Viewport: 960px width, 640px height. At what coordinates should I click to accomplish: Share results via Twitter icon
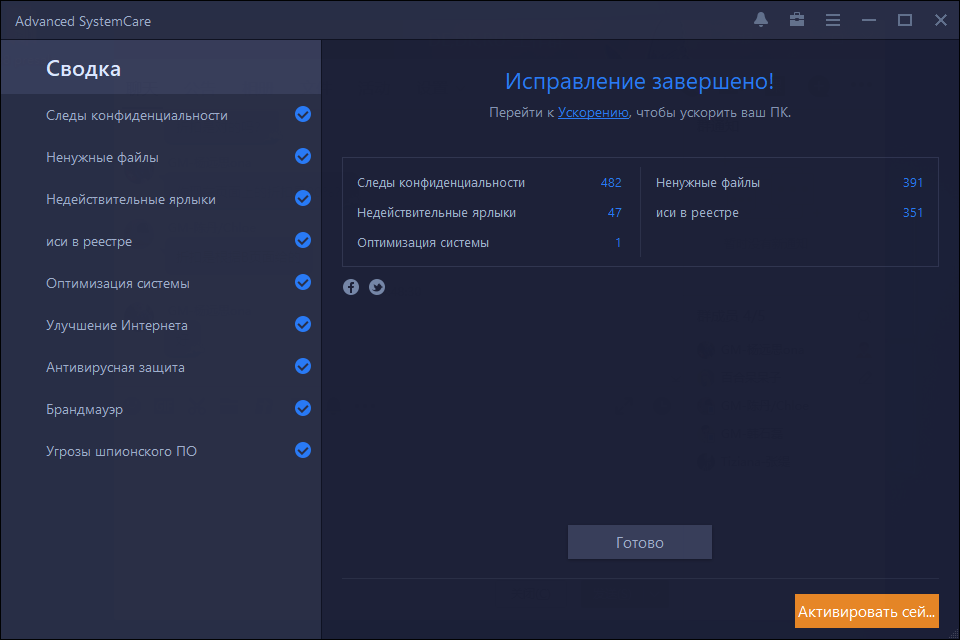tap(377, 287)
